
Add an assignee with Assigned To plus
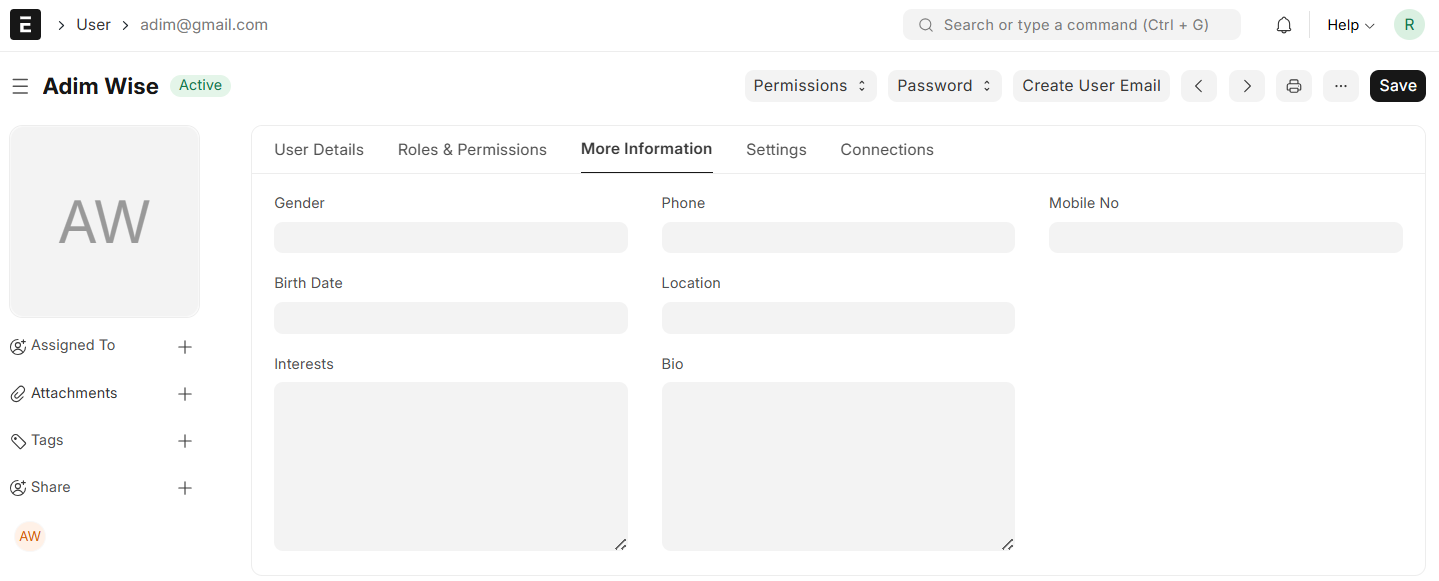point(184,347)
